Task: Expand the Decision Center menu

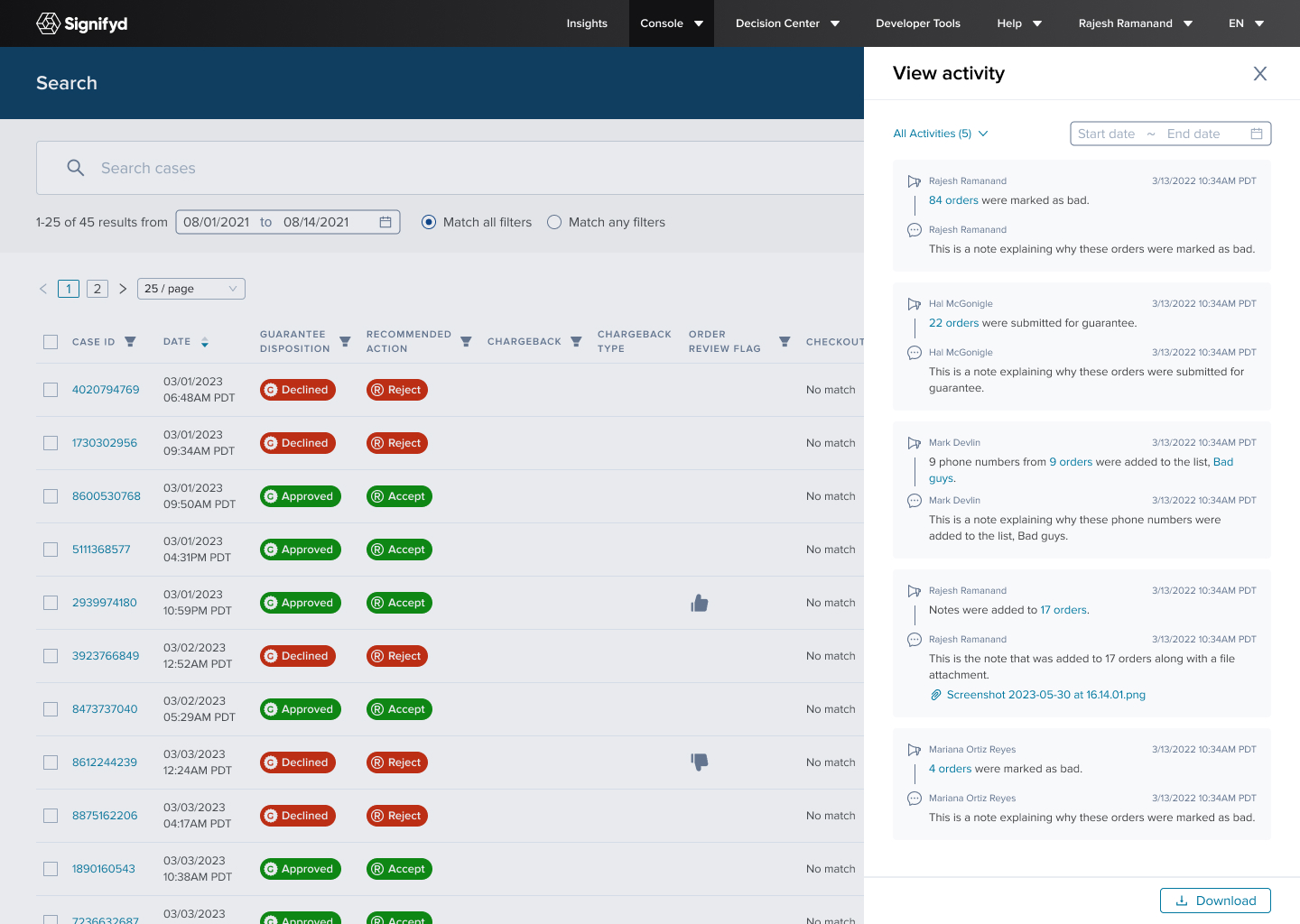Action: 787,23
